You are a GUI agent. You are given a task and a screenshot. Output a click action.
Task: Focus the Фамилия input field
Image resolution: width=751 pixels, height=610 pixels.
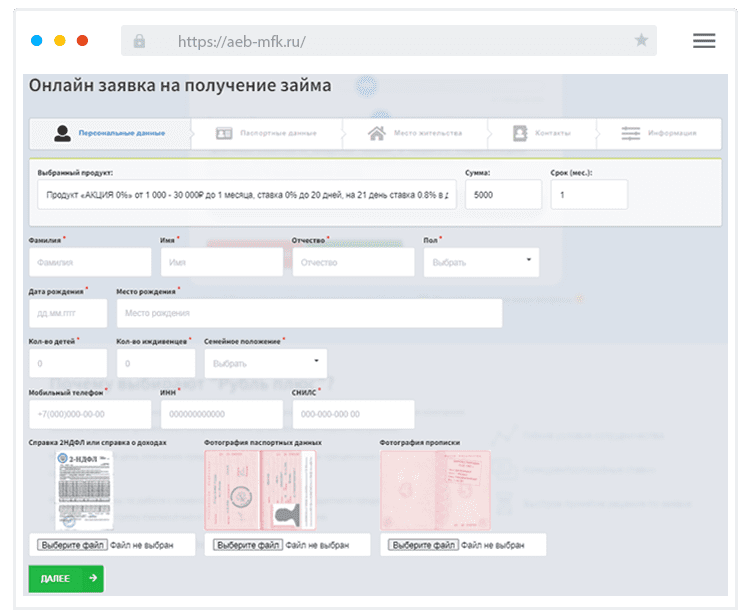[x=90, y=262]
